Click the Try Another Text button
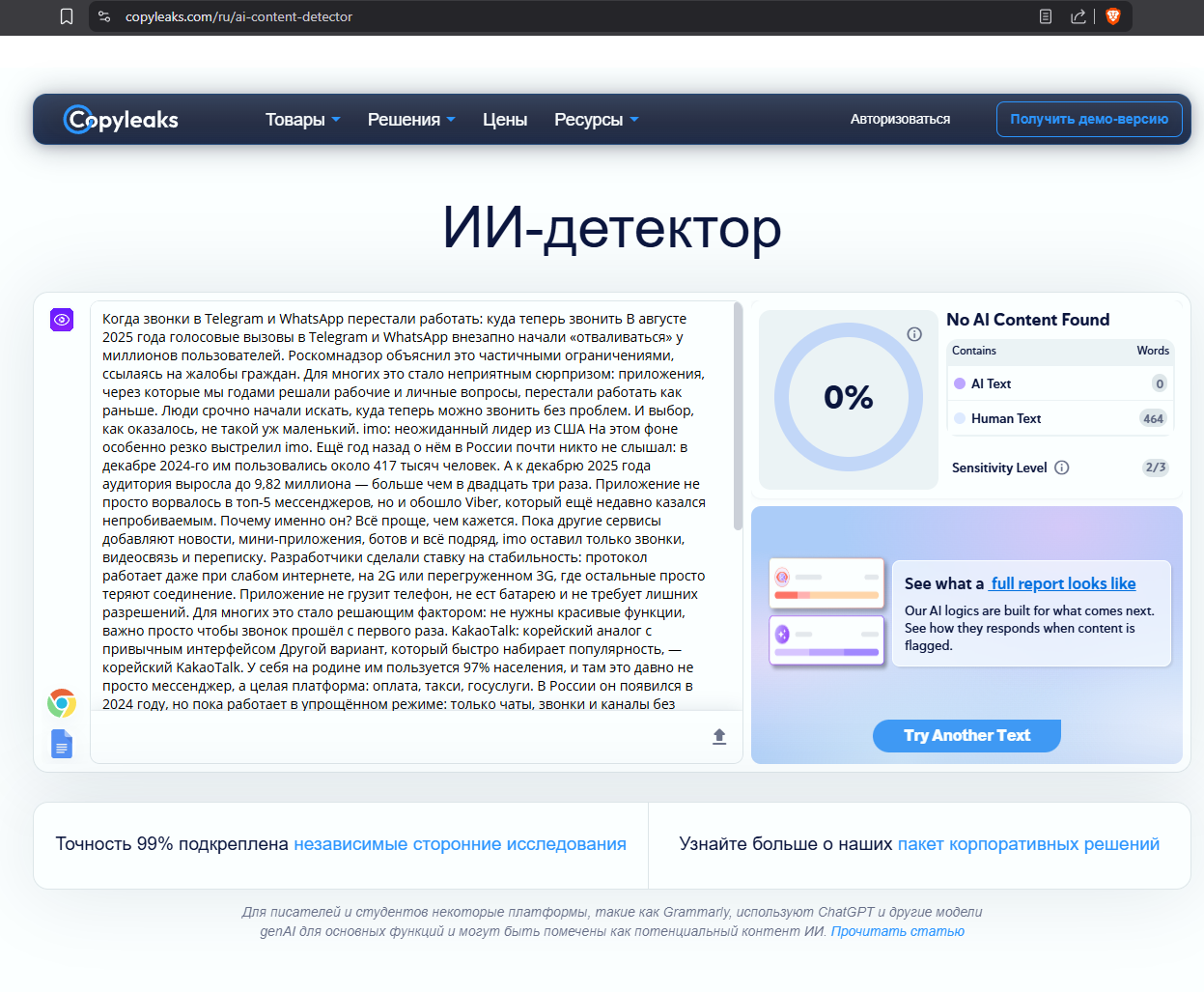This screenshot has height=992, width=1204. click(966, 736)
